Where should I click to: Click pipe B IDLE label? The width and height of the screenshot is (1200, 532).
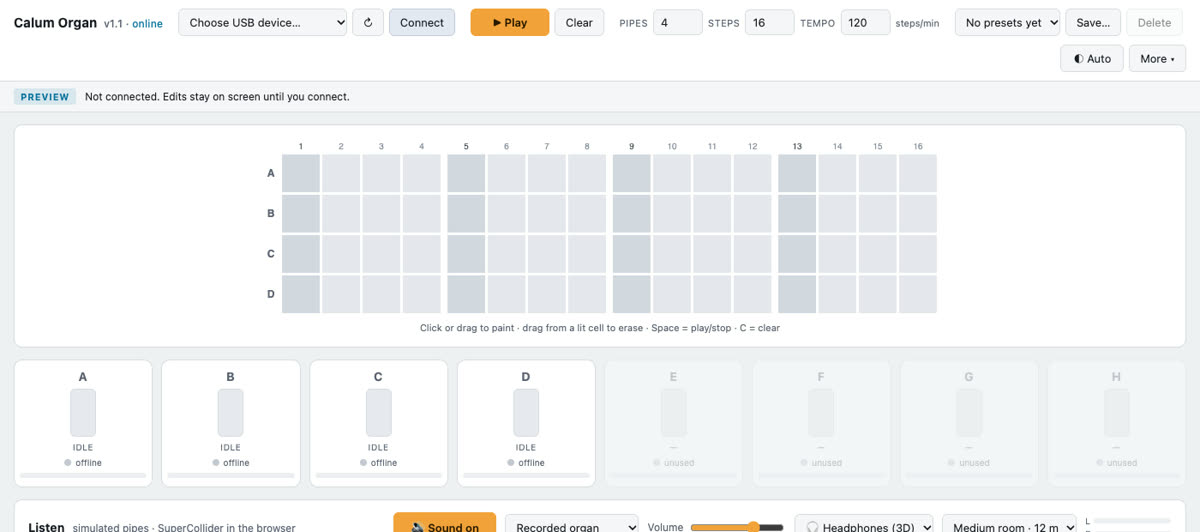231,447
